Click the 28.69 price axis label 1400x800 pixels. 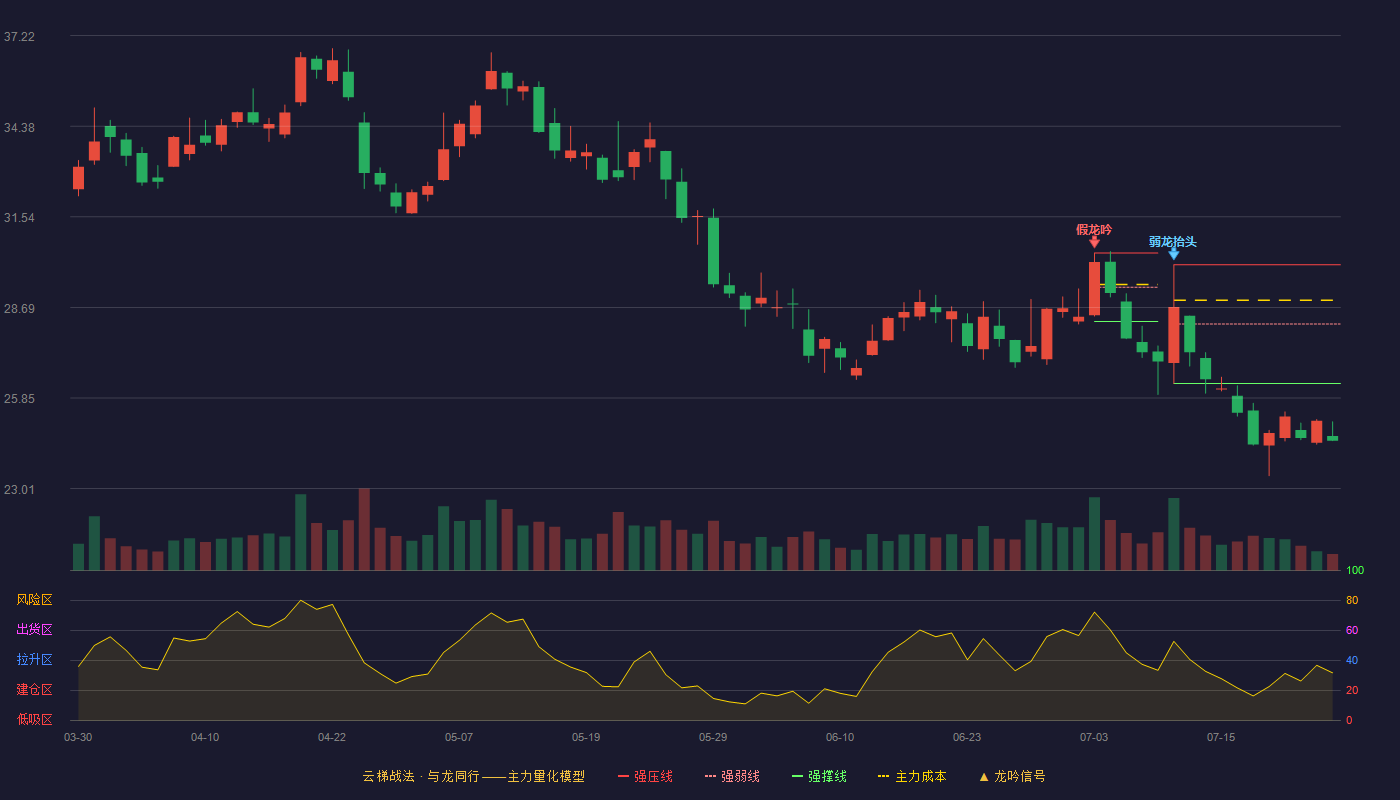tap(19, 309)
